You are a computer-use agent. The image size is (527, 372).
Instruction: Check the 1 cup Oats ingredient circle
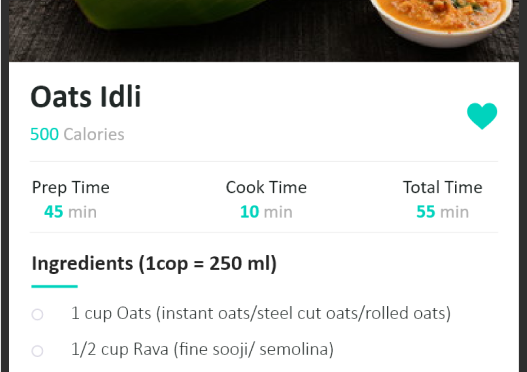(x=37, y=315)
